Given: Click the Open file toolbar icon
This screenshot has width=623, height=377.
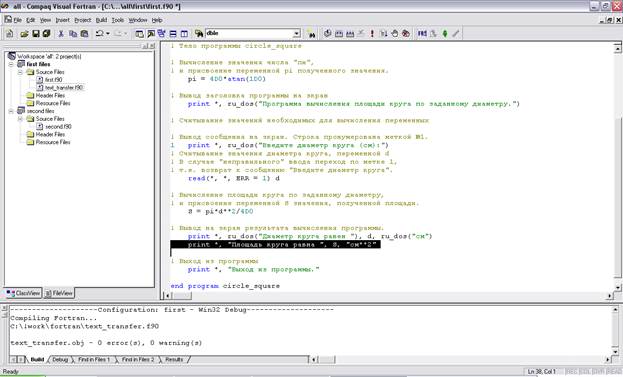Looking at the screenshot, I should click(x=24, y=34).
